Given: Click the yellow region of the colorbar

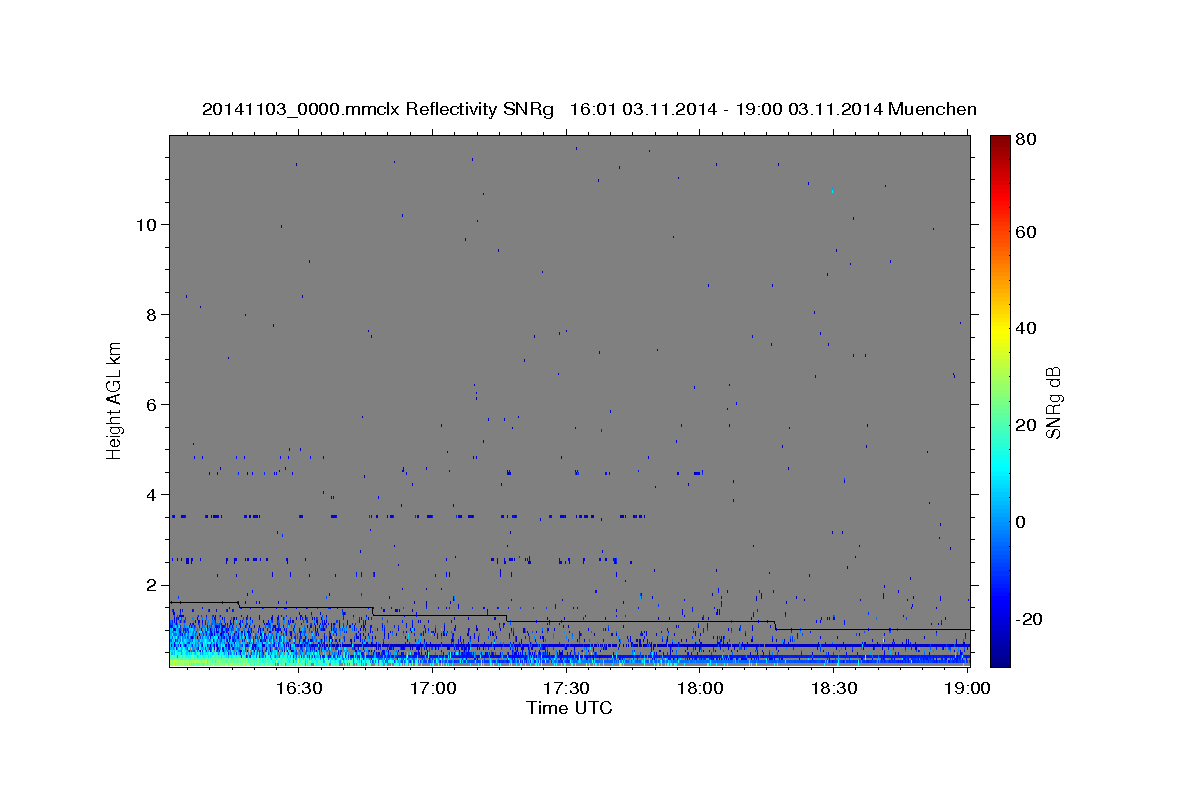Looking at the screenshot, I should [1000, 330].
